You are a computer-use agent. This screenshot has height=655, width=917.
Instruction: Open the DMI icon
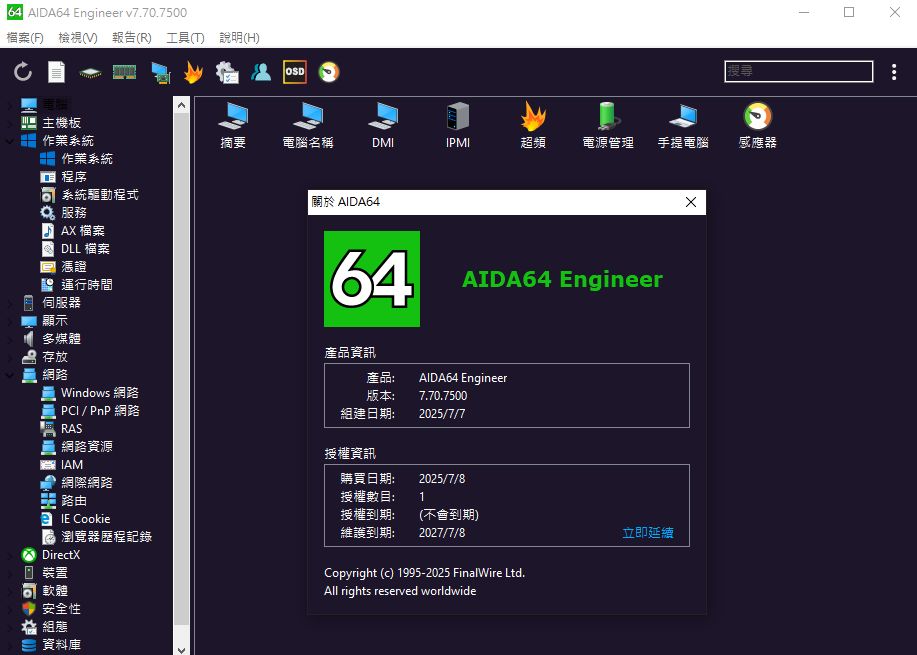[383, 125]
